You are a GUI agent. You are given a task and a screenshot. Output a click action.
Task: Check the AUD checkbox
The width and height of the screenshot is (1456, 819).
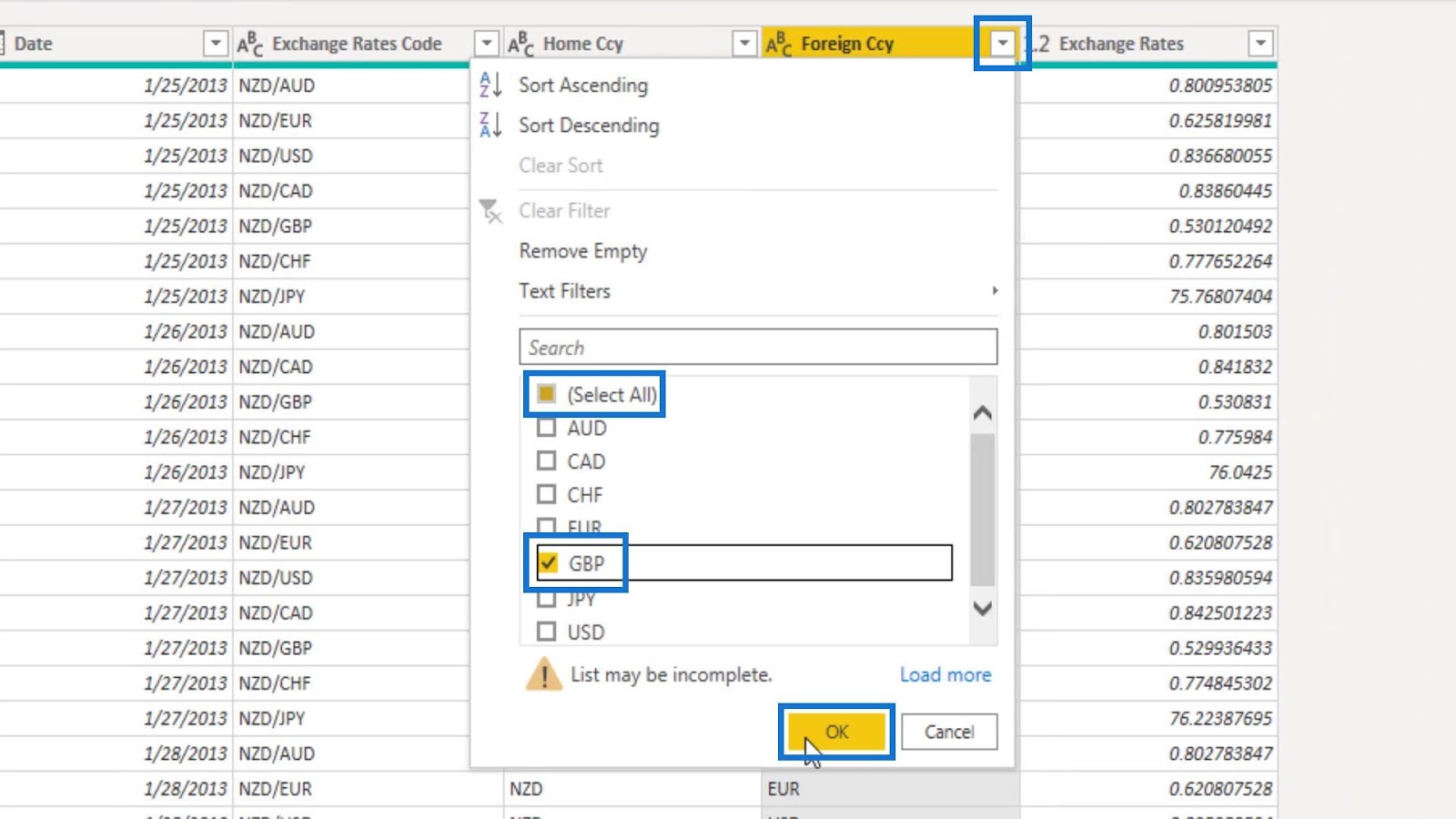coord(546,428)
